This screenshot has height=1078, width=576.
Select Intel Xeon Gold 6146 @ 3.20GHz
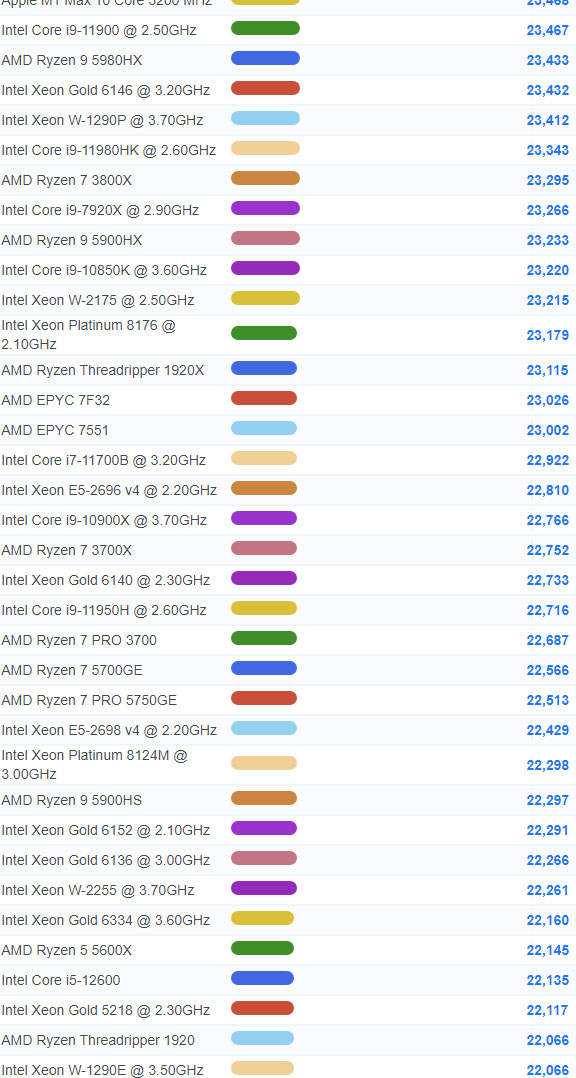pos(106,90)
